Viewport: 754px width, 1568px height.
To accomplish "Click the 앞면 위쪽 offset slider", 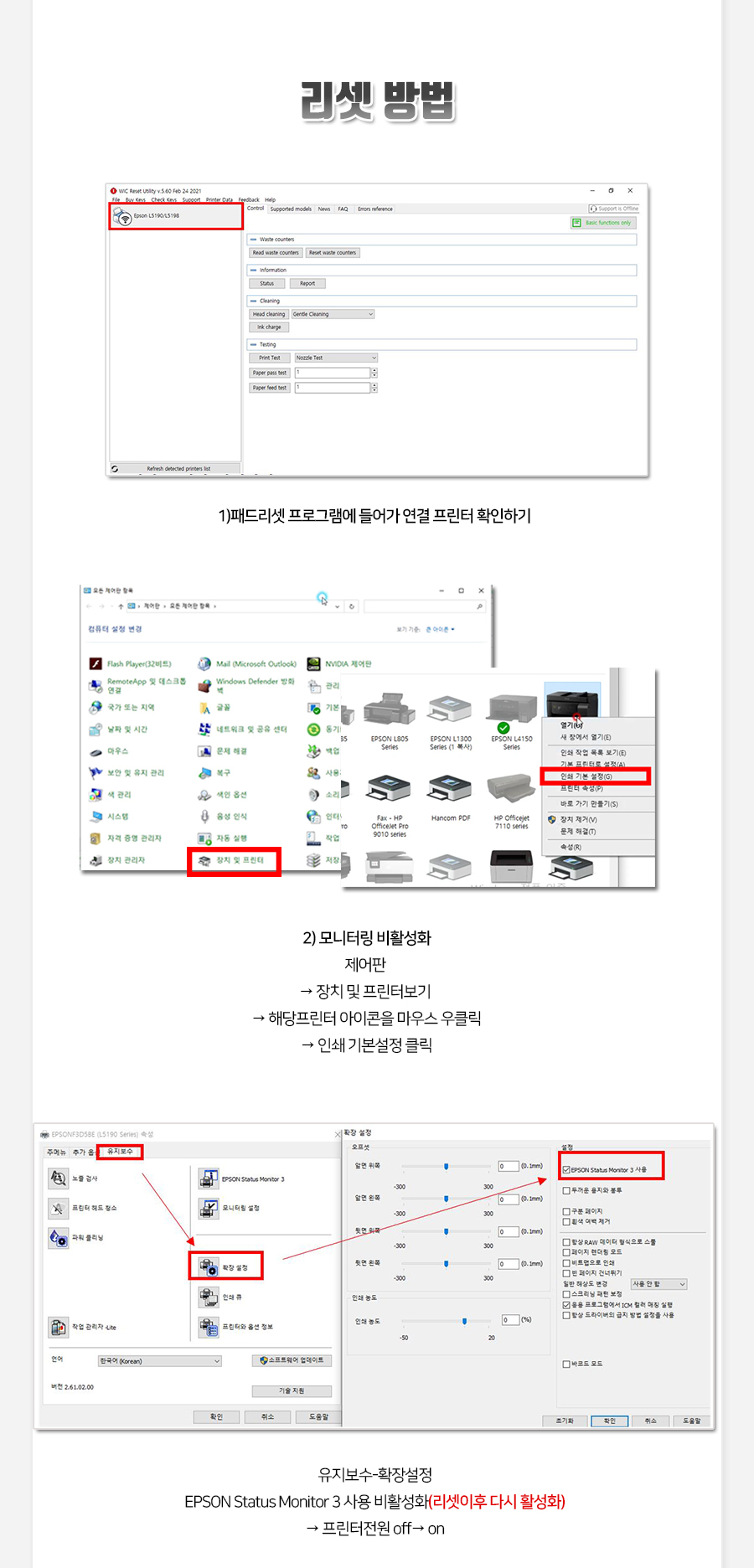I will point(447,1166).
